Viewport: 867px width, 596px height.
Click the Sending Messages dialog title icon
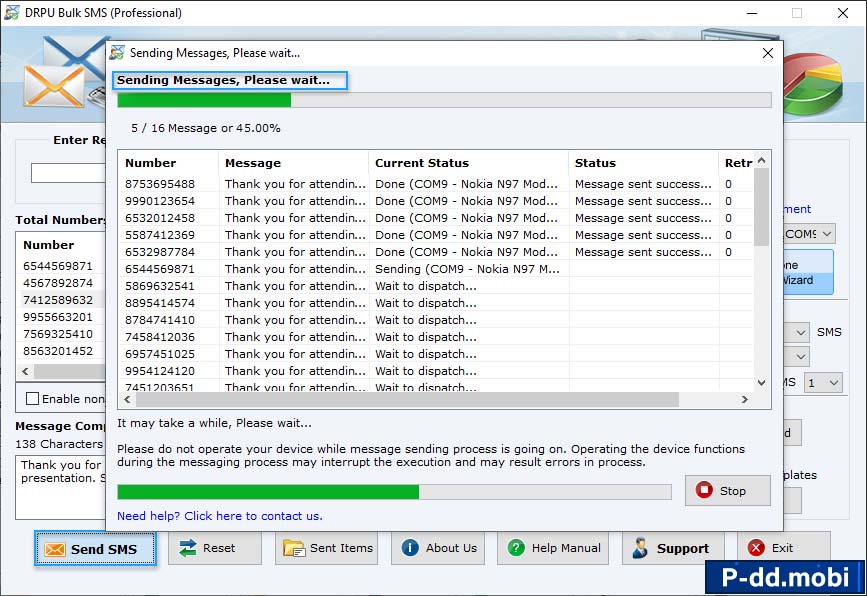pos(117,53)
